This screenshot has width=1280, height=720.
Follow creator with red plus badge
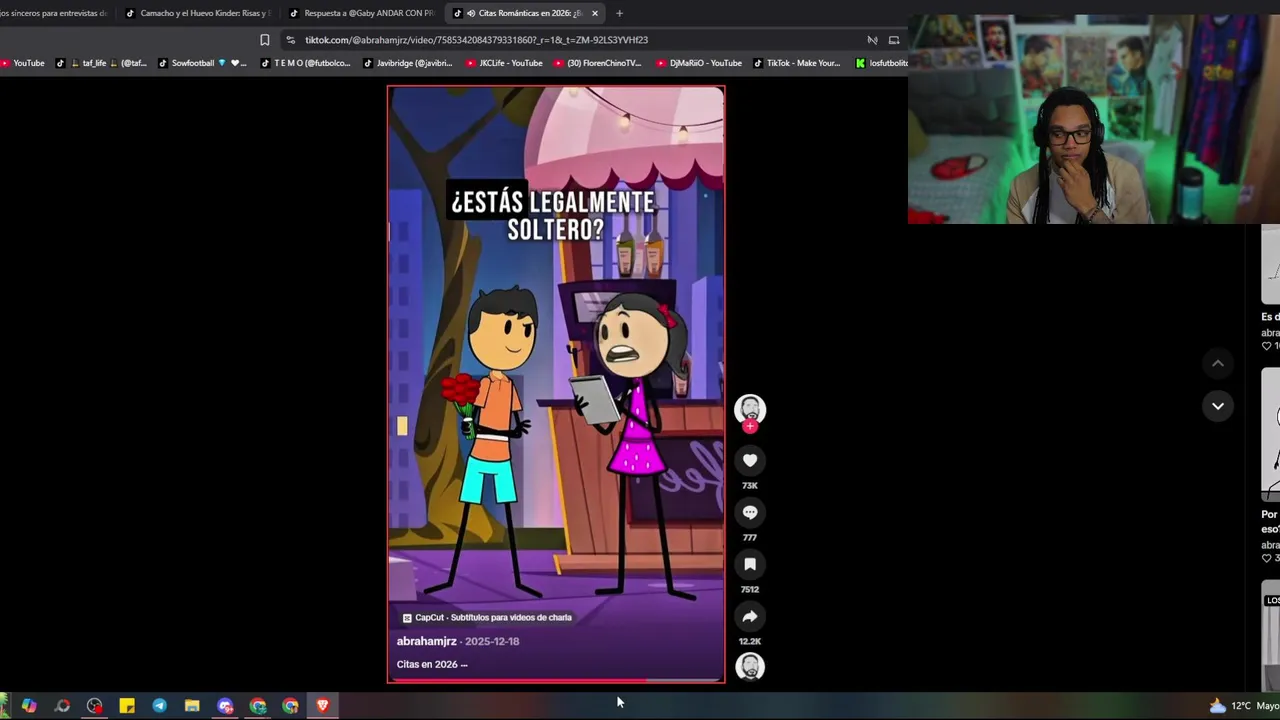click(750, 427)
